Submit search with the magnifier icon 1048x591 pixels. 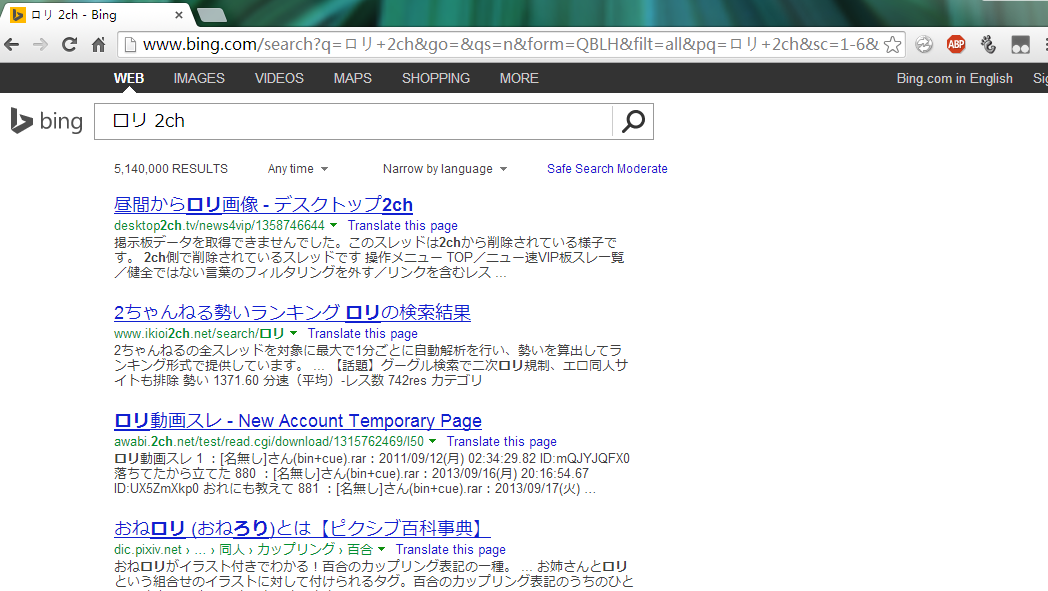[633, 121]
